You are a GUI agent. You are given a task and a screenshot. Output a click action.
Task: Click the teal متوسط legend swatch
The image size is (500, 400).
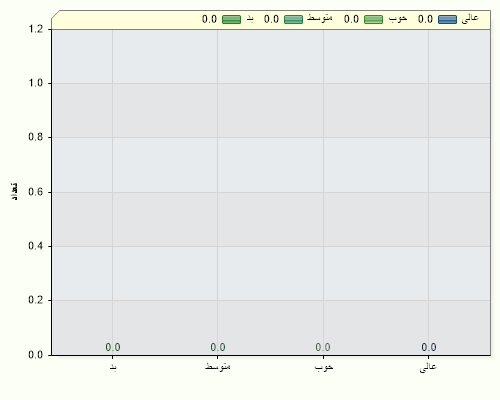click(x=293, y=19)
